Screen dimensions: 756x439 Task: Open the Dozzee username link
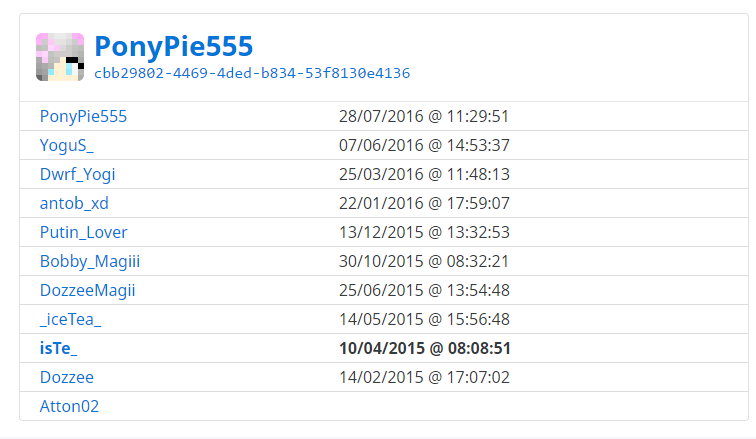(67, 377)
